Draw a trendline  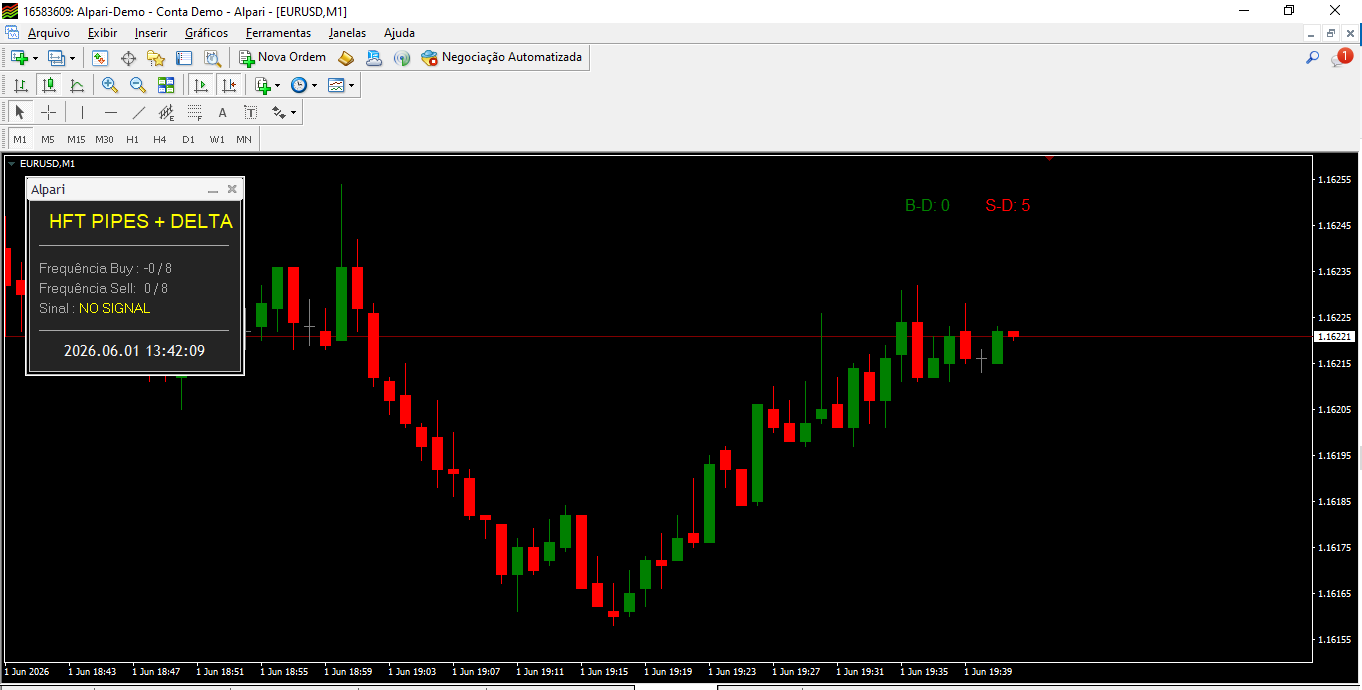(x=139, y=112)
